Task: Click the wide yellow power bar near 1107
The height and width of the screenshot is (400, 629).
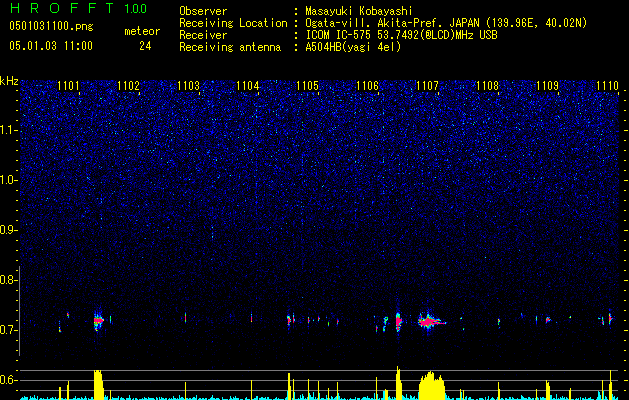Action: 432,385
